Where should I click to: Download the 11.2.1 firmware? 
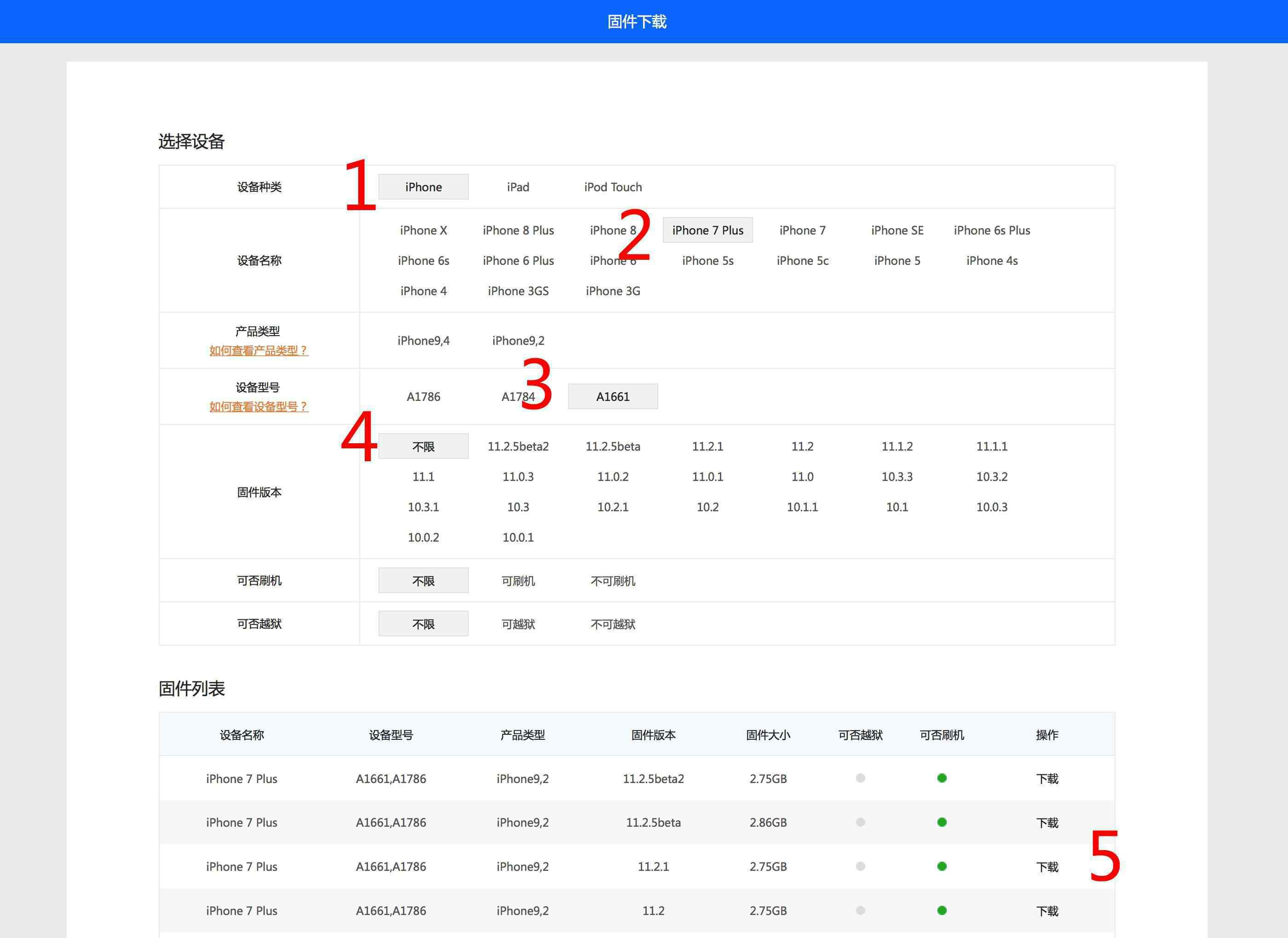tap(1046, 867)
